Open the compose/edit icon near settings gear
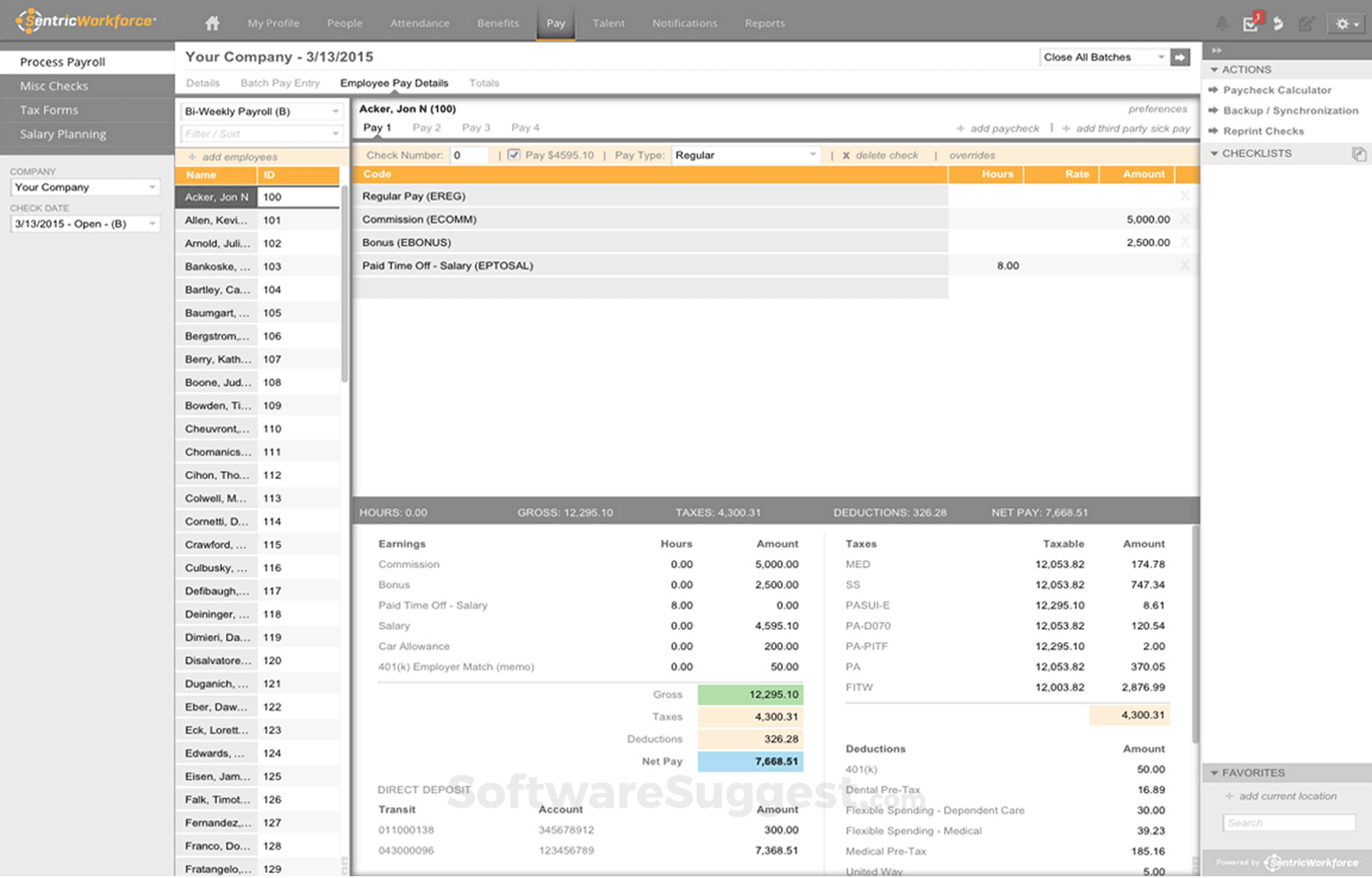 pos(1307,24)
